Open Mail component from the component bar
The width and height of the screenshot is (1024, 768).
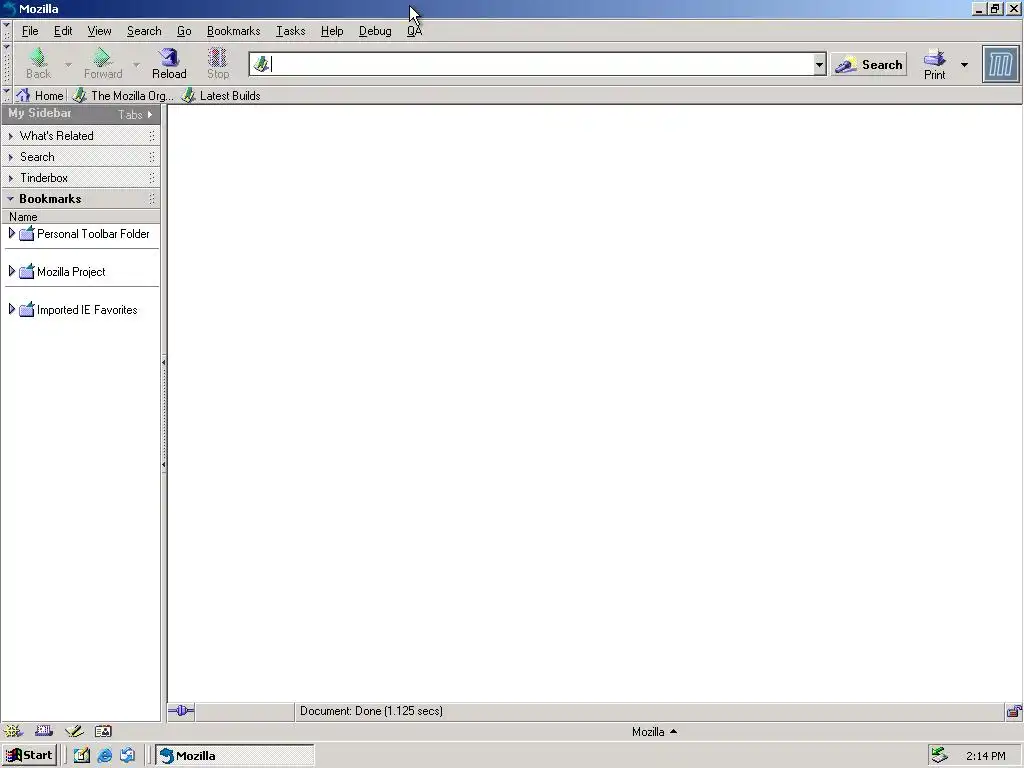click(44, 731)
